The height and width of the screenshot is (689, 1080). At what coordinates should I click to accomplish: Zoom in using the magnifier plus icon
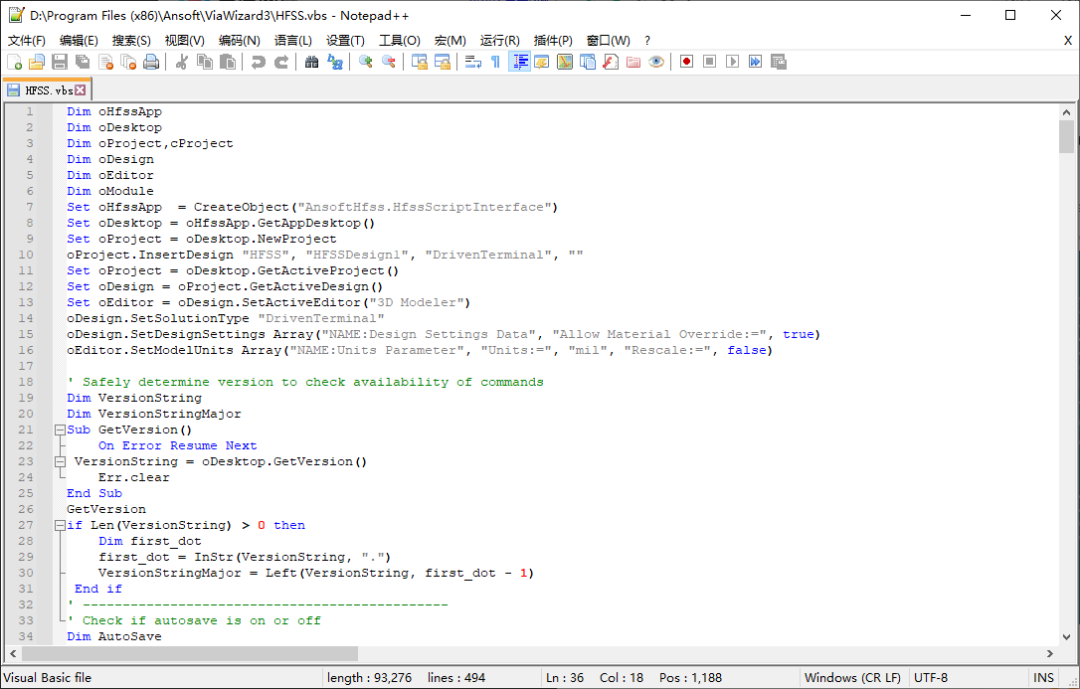pos(366,62)
